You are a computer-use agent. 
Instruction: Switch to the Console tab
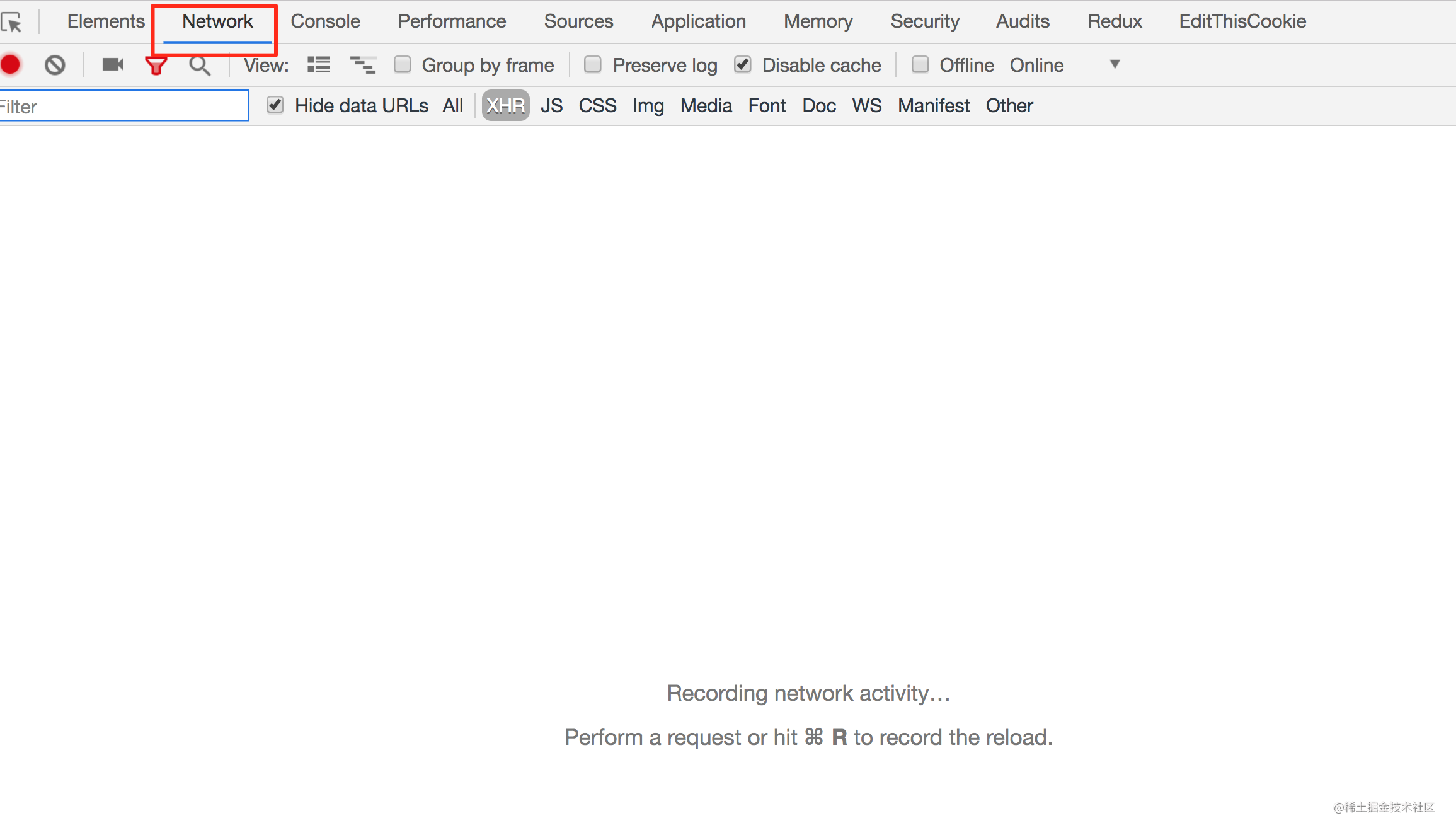325,21
